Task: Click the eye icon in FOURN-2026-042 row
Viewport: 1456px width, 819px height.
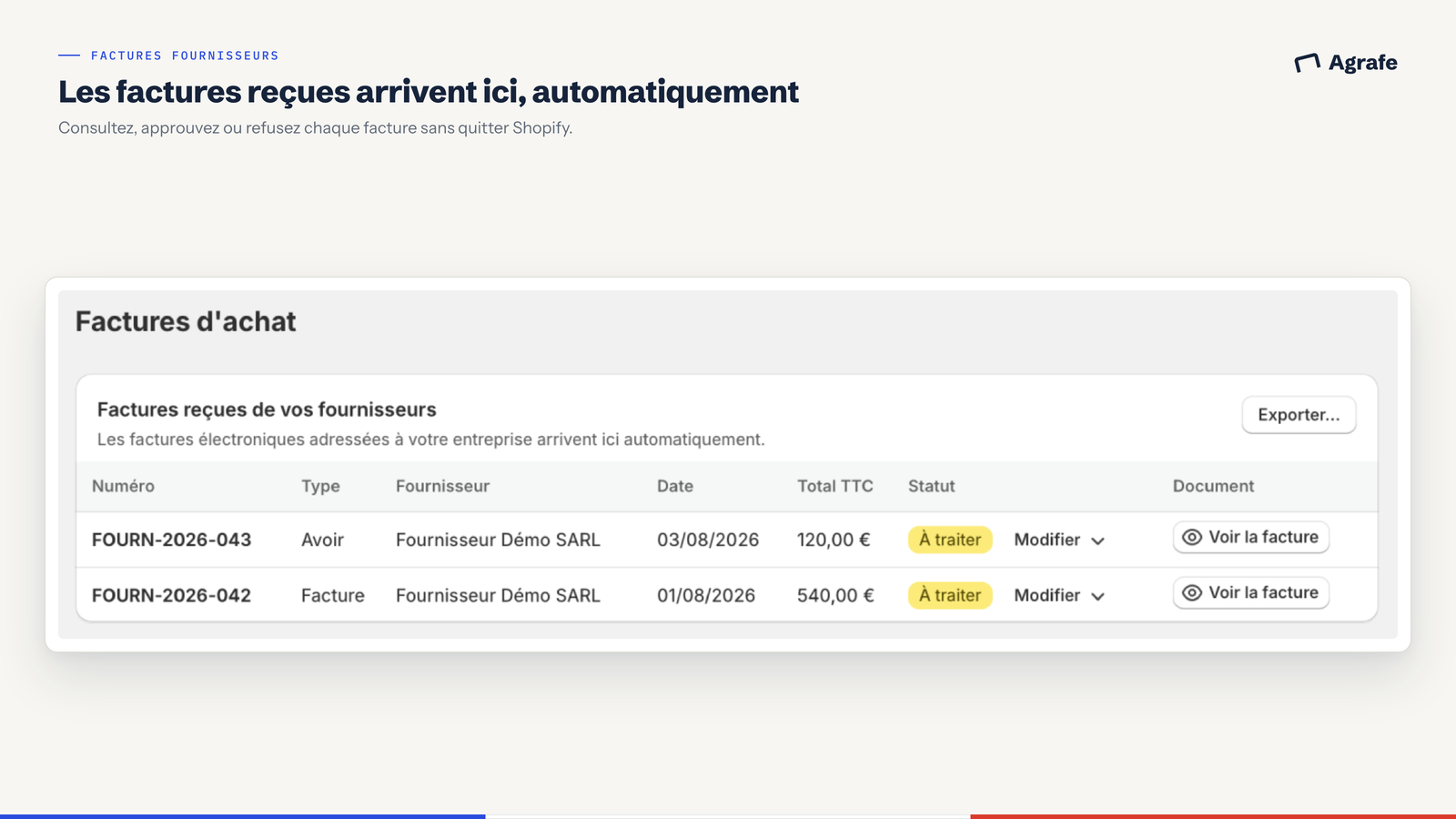Action: (1192, 593)
